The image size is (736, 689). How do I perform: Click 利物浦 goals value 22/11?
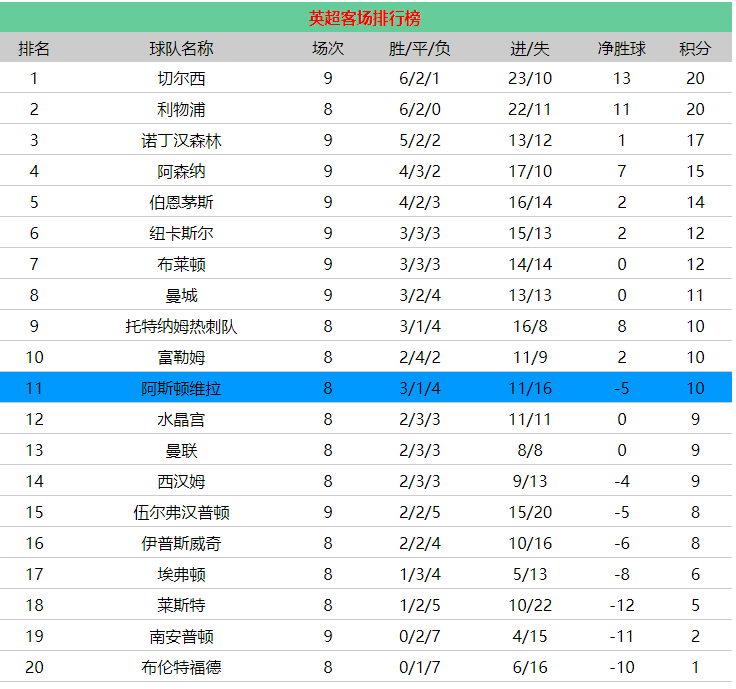530,109
